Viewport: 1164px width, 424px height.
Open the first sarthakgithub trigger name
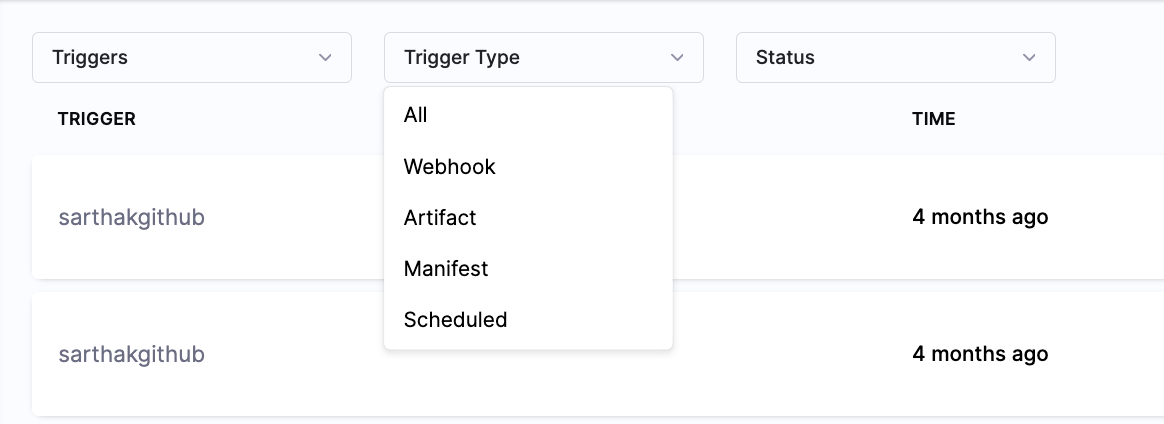coord(131,217)
